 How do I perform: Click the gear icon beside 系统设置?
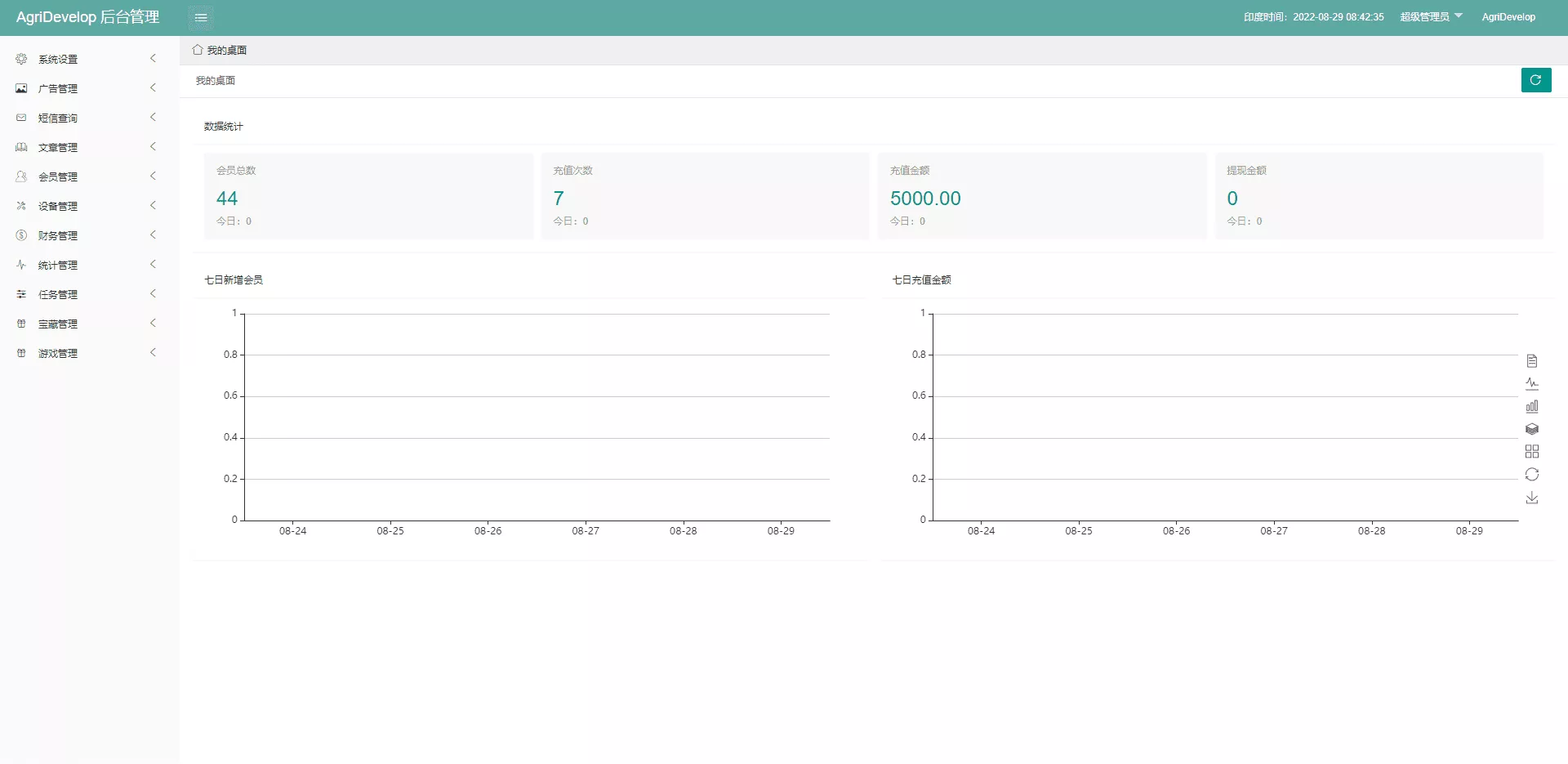click(21, 59)
